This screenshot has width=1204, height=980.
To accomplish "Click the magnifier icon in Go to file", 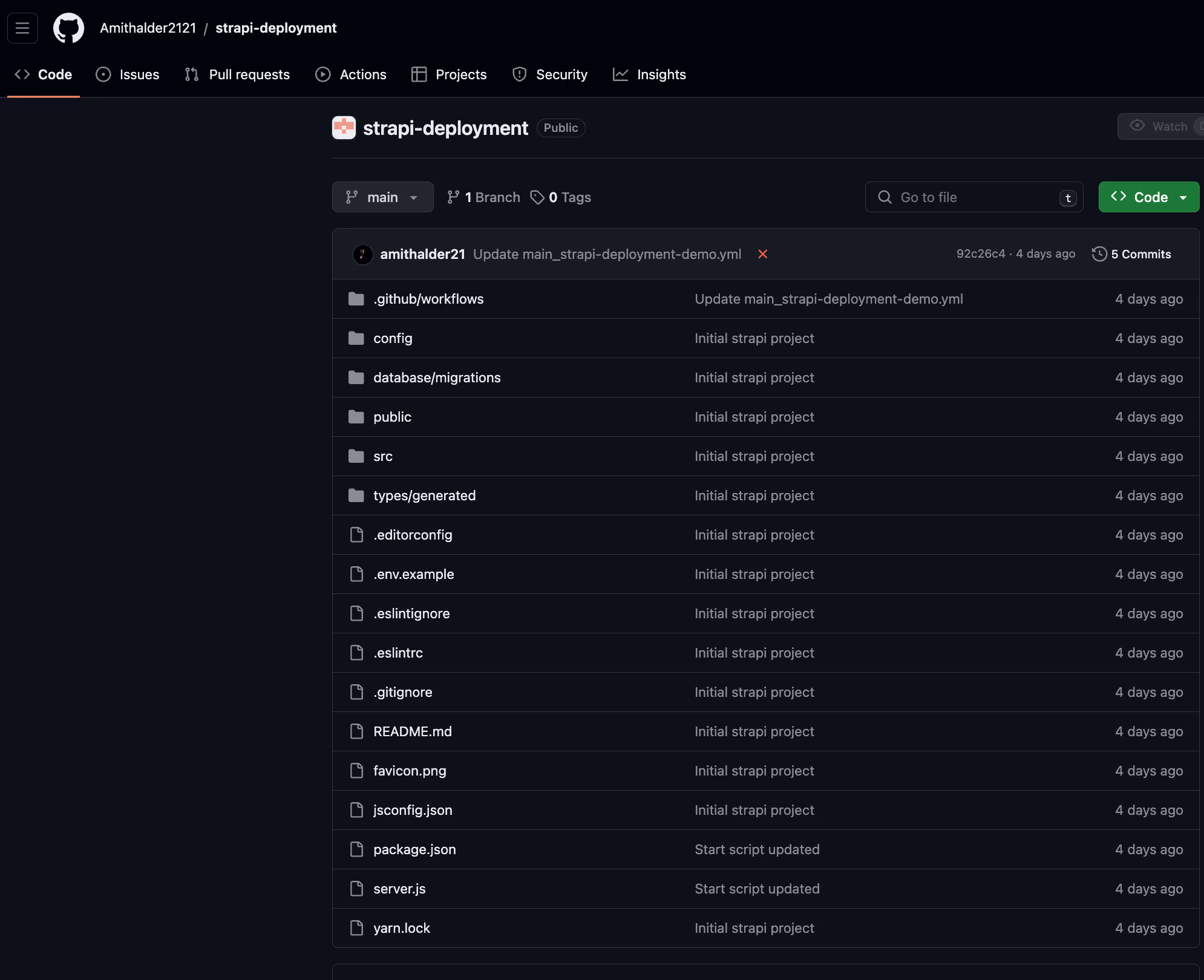I will pos(885,197).
